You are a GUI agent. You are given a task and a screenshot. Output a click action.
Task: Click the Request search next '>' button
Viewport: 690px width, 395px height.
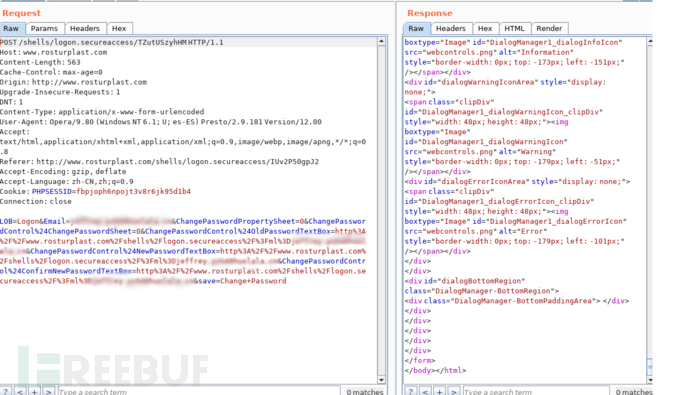[49, 391]
